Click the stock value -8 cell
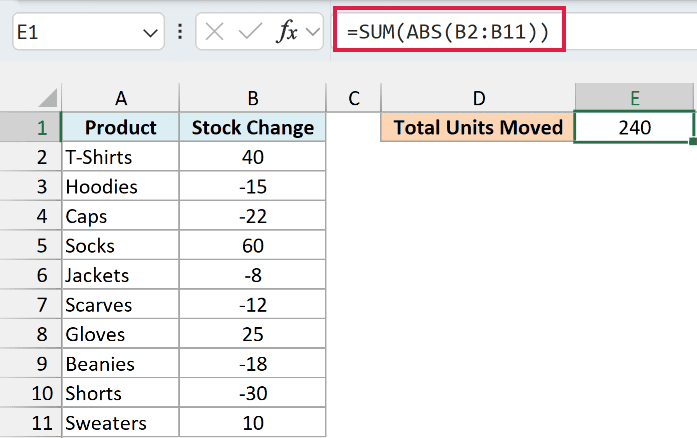Screen dimensions: 697x438 pos(252,275)
